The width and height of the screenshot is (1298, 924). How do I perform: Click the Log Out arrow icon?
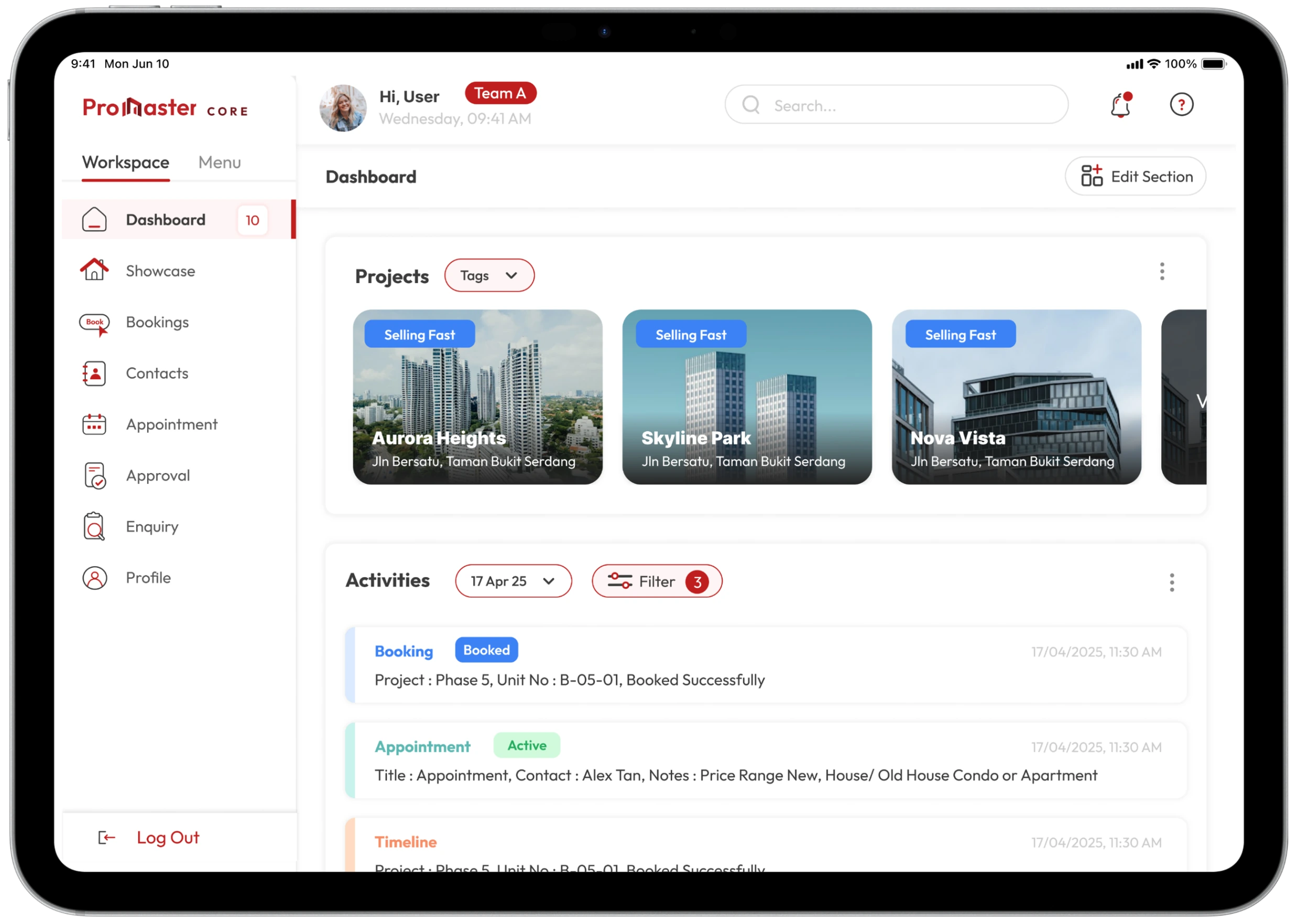[x=106, y=838]
